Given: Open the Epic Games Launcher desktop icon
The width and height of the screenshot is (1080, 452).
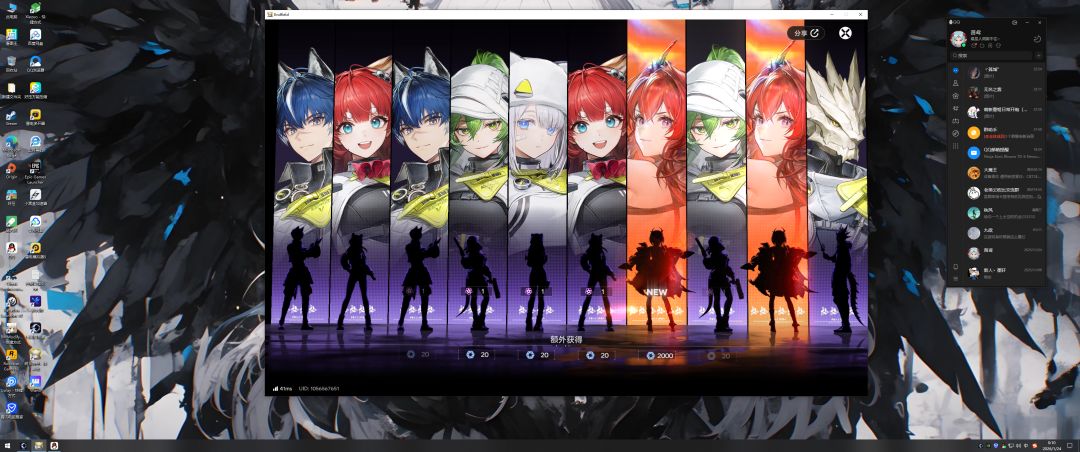Looking at the screenshot, I should tap(35, 170).
